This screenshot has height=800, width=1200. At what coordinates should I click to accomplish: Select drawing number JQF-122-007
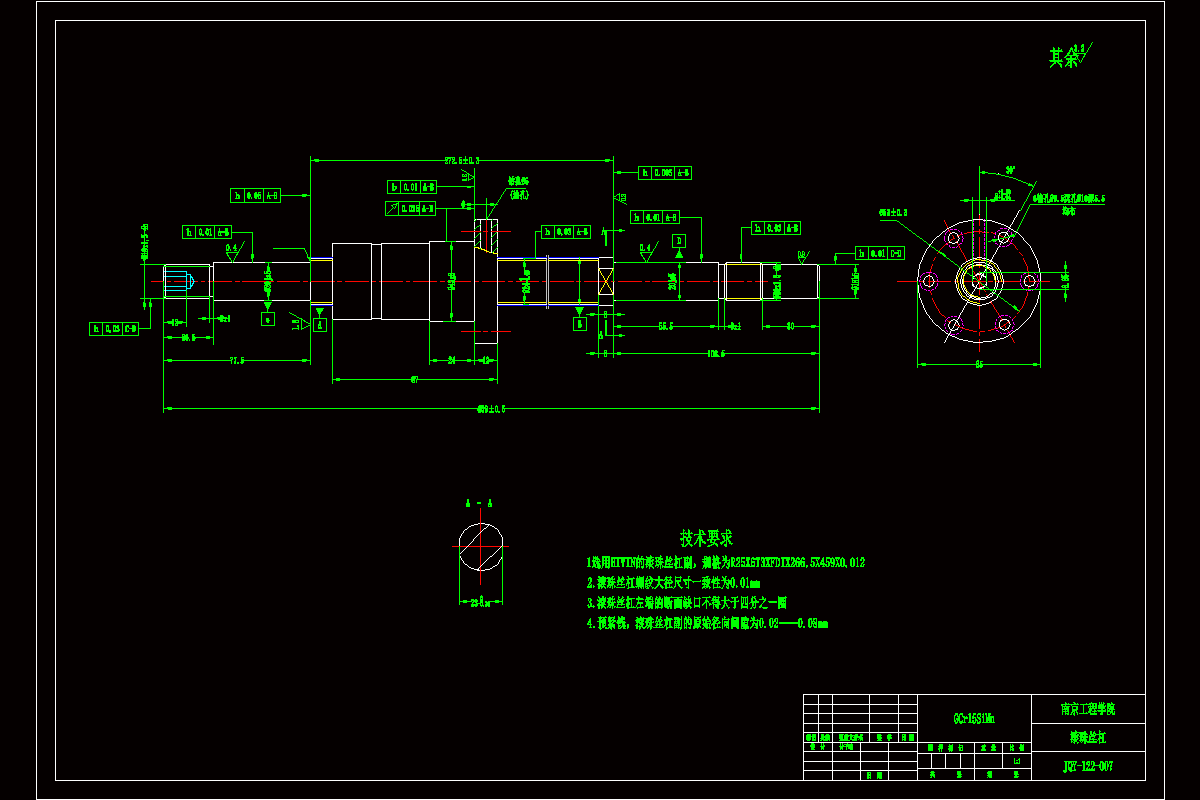click(x=1088, y=766)
